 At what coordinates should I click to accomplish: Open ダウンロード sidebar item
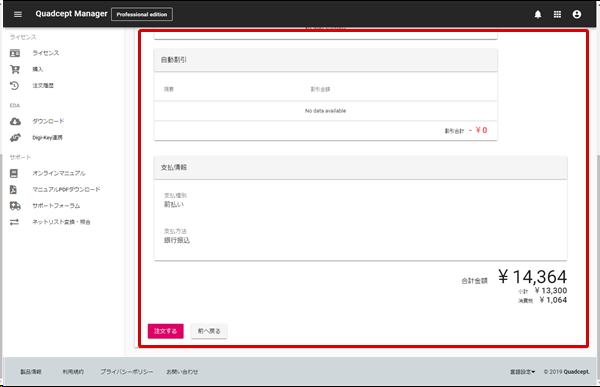click(x=48, y=121)
